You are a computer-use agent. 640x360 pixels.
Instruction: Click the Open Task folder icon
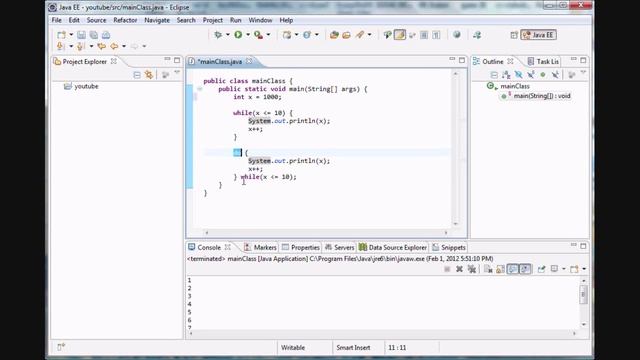coord(347,35)
